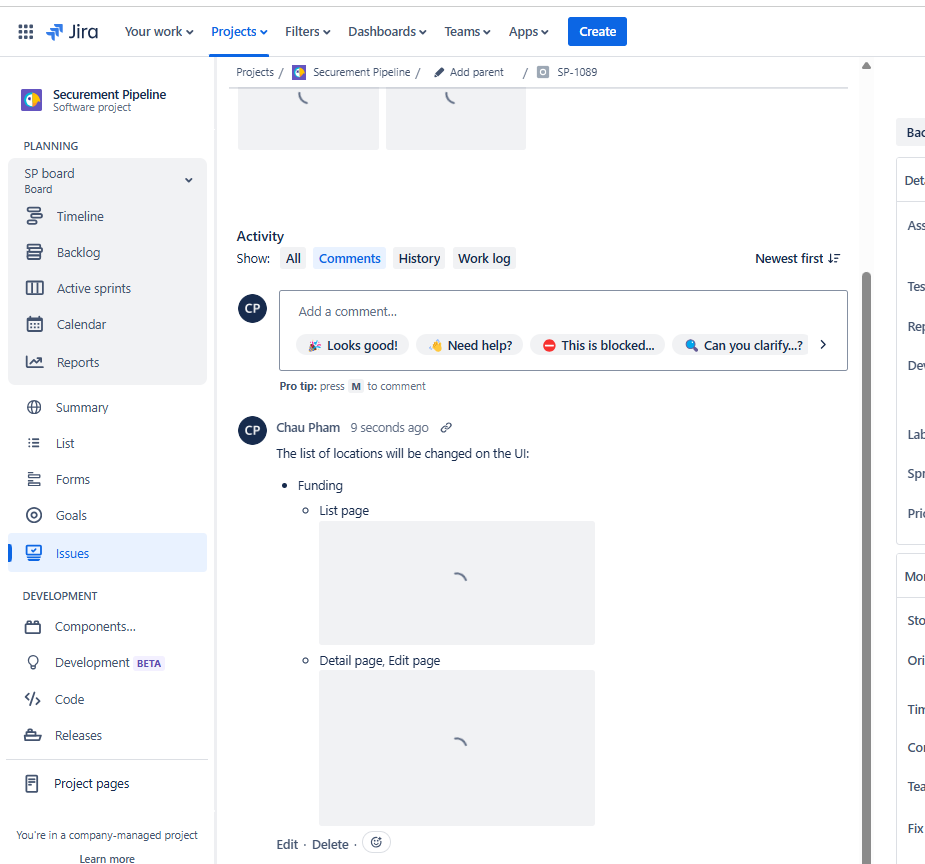
Task: Click the Securement Pipeline project avatar in sidebar
Action: tap(31, 100)
